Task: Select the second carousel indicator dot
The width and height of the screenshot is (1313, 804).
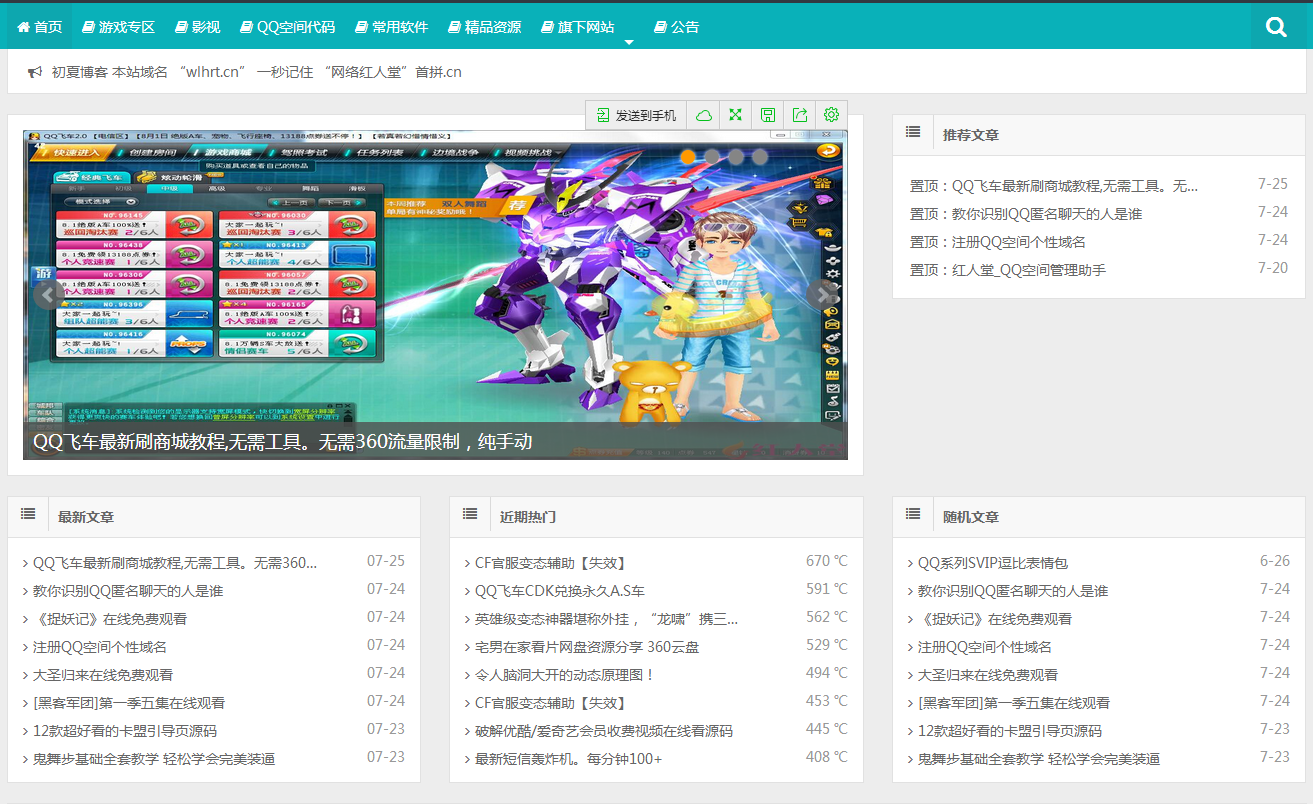Action: pyautogui.click(x=712, y=156)
